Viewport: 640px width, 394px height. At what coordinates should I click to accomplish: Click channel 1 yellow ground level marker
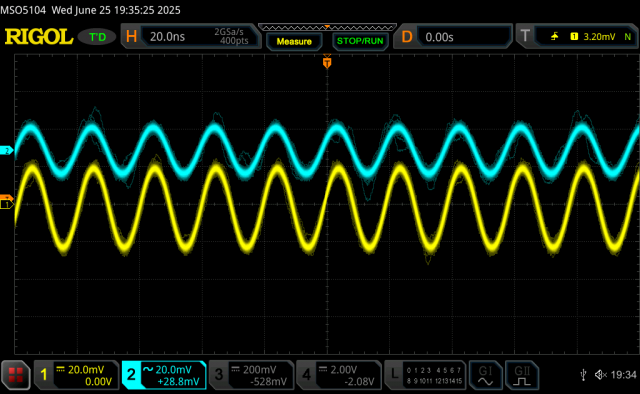6,205
